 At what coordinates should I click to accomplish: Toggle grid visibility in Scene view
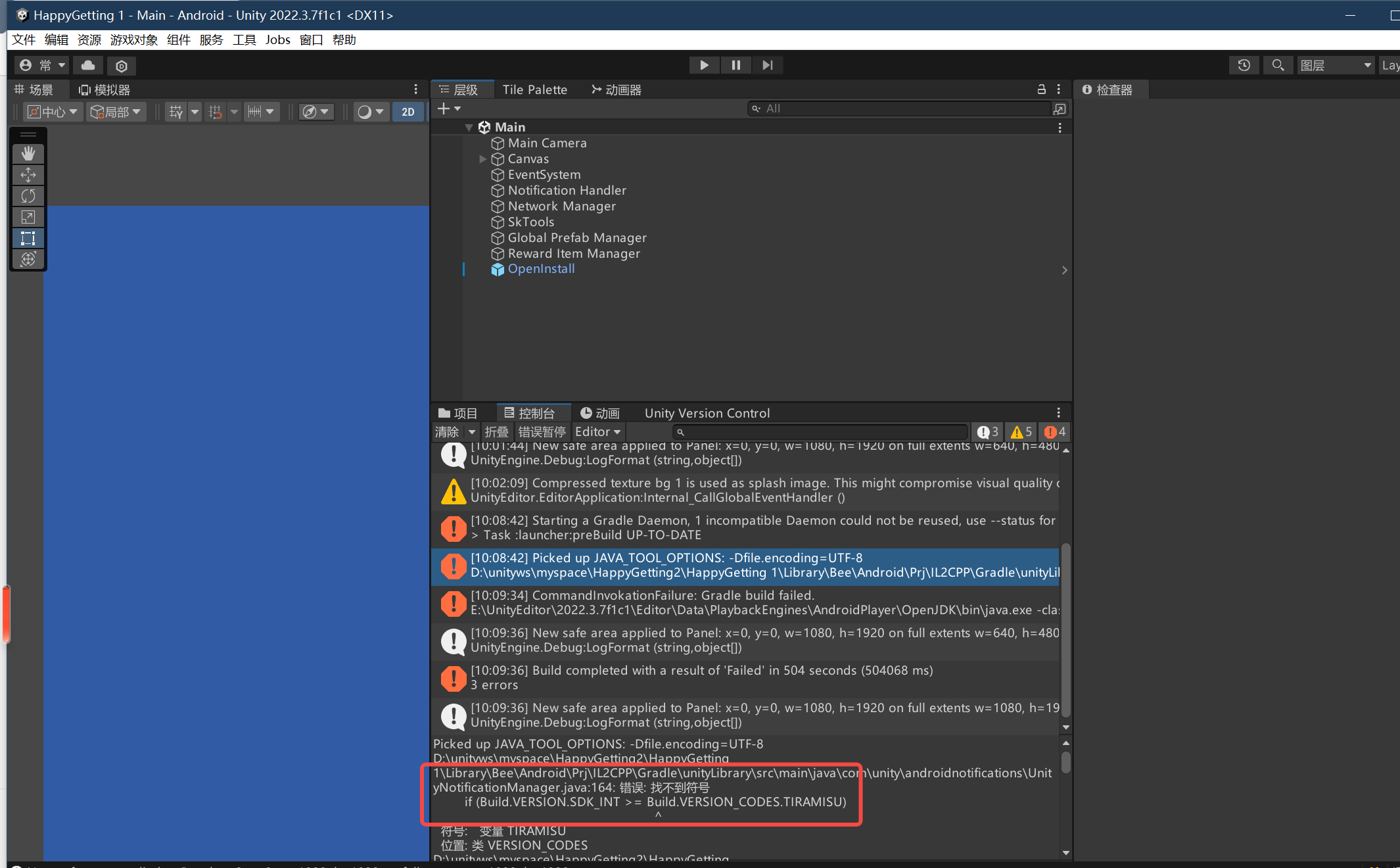pyautogui.click(x=176, y=112)
